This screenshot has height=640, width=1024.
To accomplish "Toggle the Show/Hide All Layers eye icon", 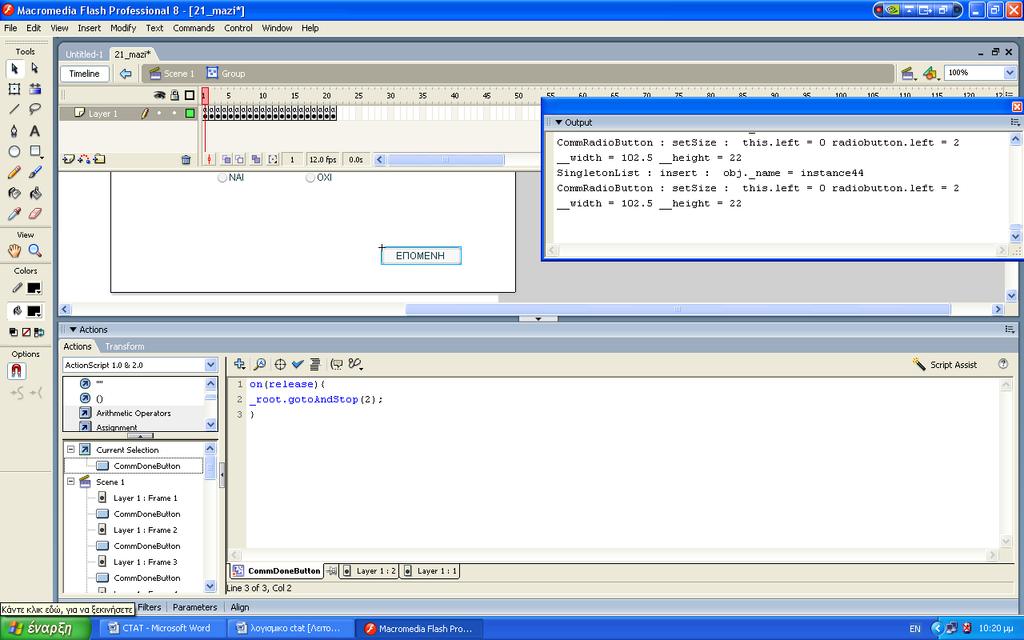I will tap(159, 95).
